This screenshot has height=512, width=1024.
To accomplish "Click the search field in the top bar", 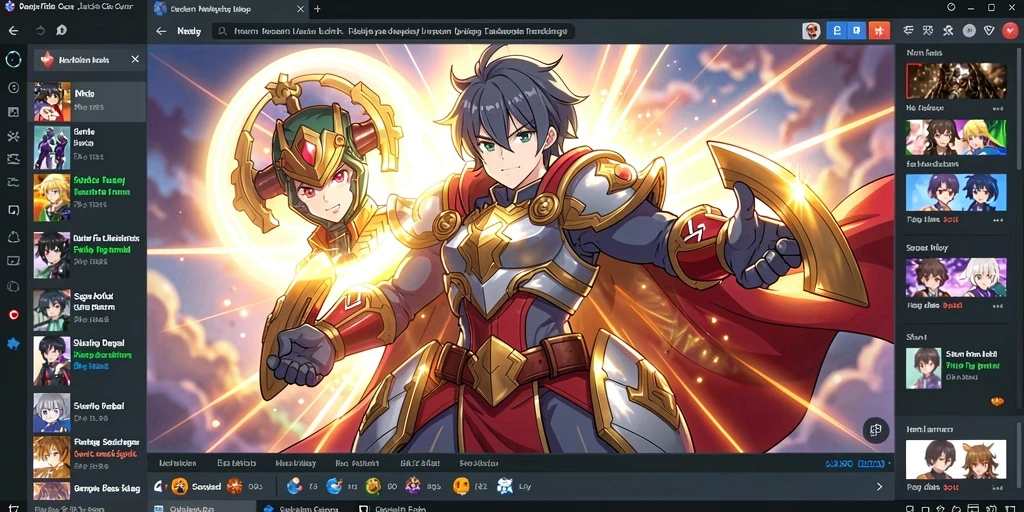I will pos(394,31).
